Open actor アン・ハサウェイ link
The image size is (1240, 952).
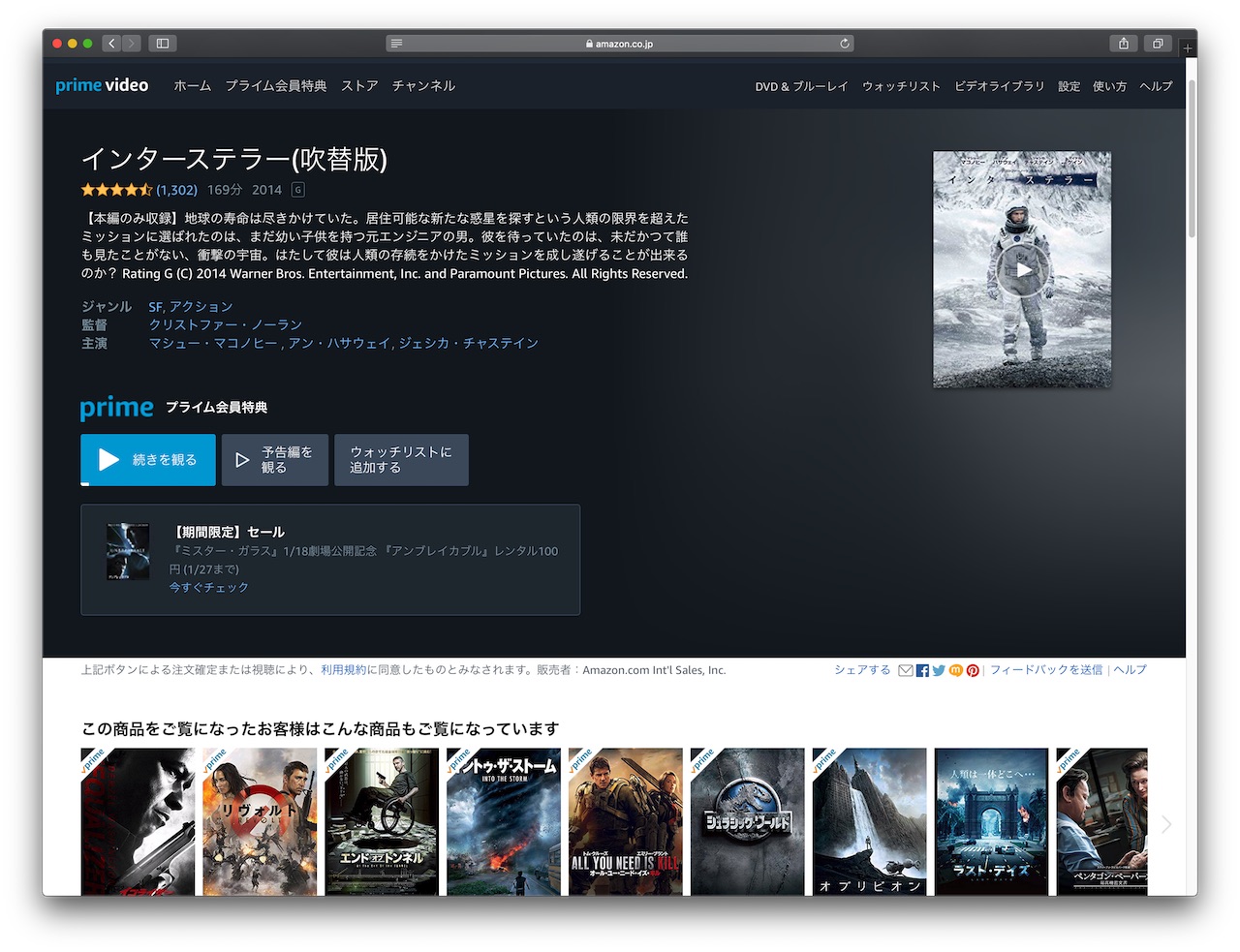(339, 344)
